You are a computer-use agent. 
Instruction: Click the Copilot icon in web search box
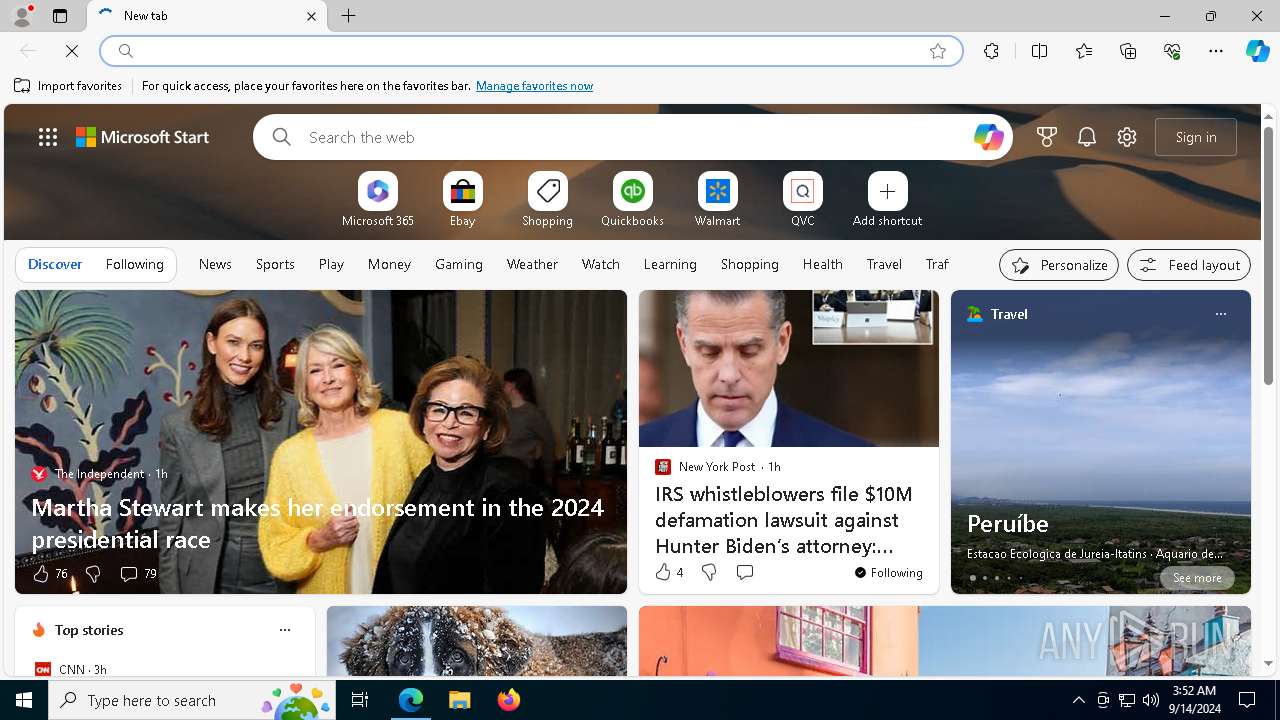pyautogui.click(x=988, y=137)
